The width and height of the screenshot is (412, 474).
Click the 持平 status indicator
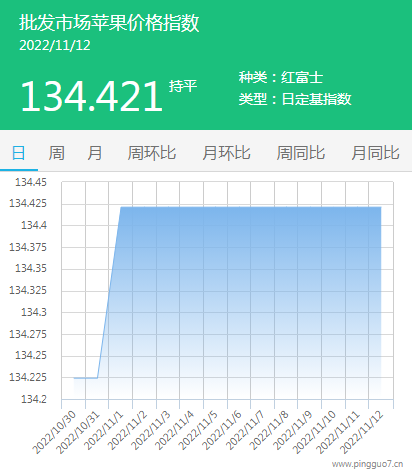[183, 86]
